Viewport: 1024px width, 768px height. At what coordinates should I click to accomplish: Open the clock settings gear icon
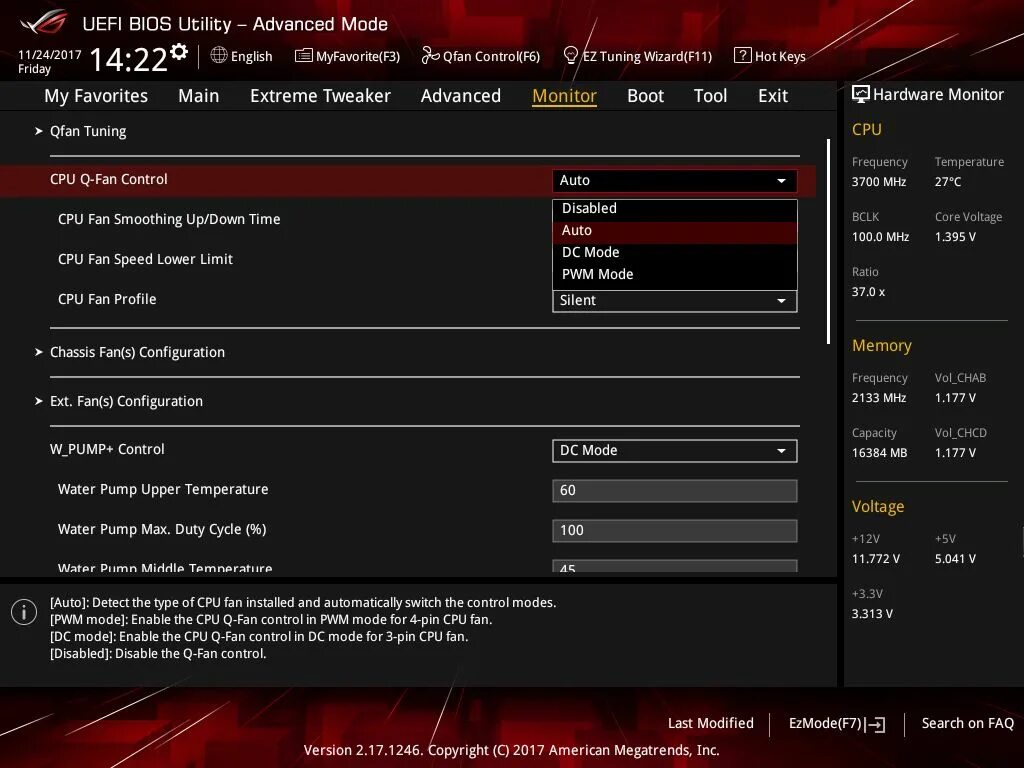(x=179, y=52)
